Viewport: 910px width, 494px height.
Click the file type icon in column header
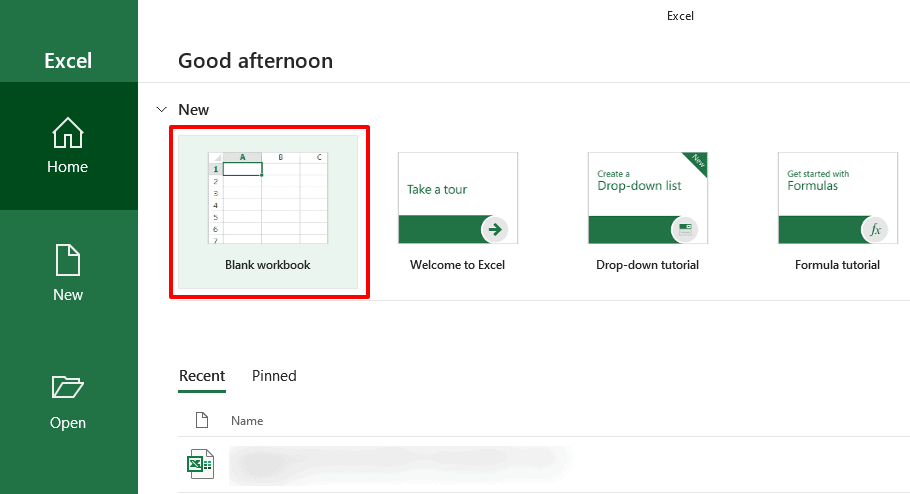tap(201, 420)
